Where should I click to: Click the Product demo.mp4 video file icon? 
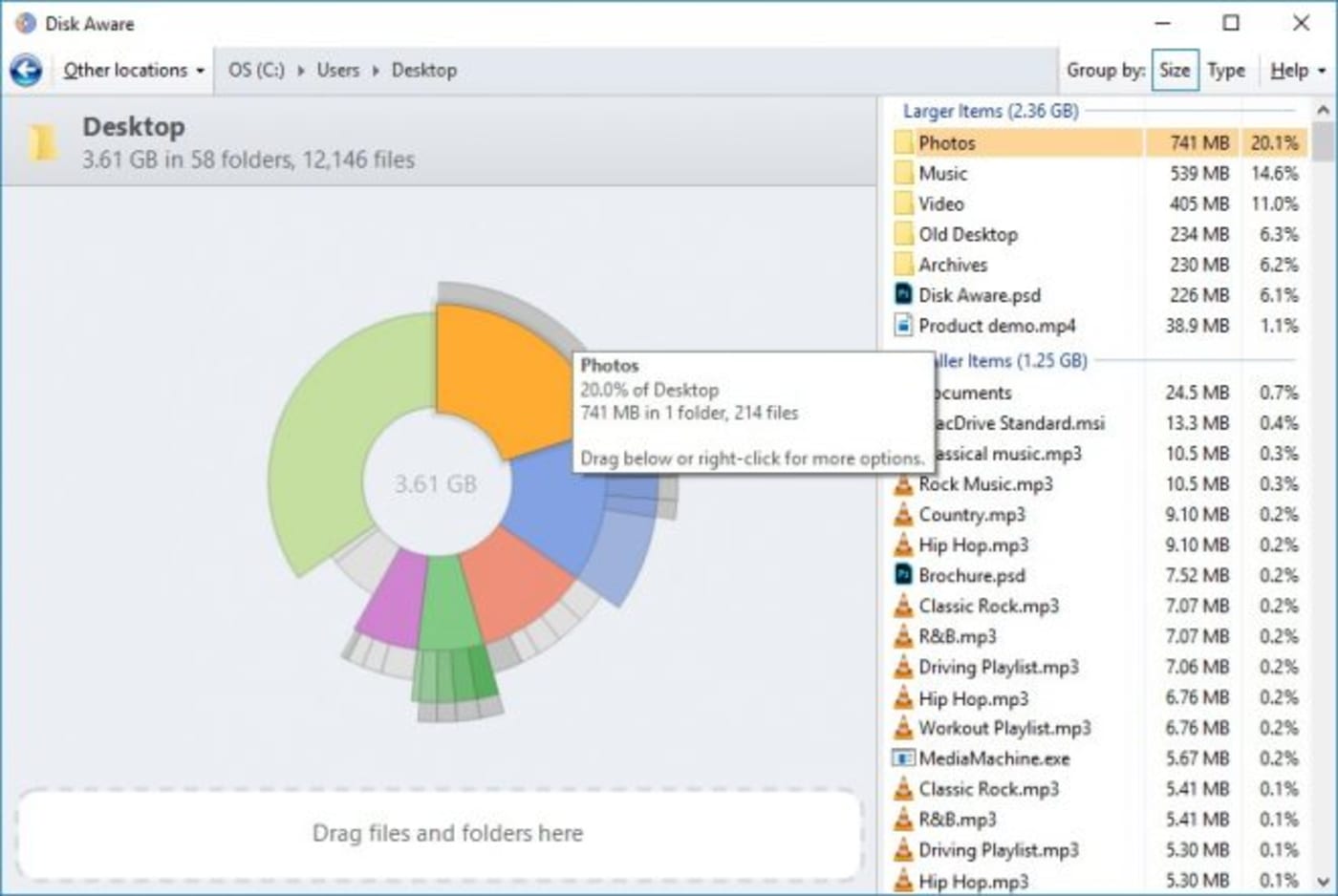903,325
